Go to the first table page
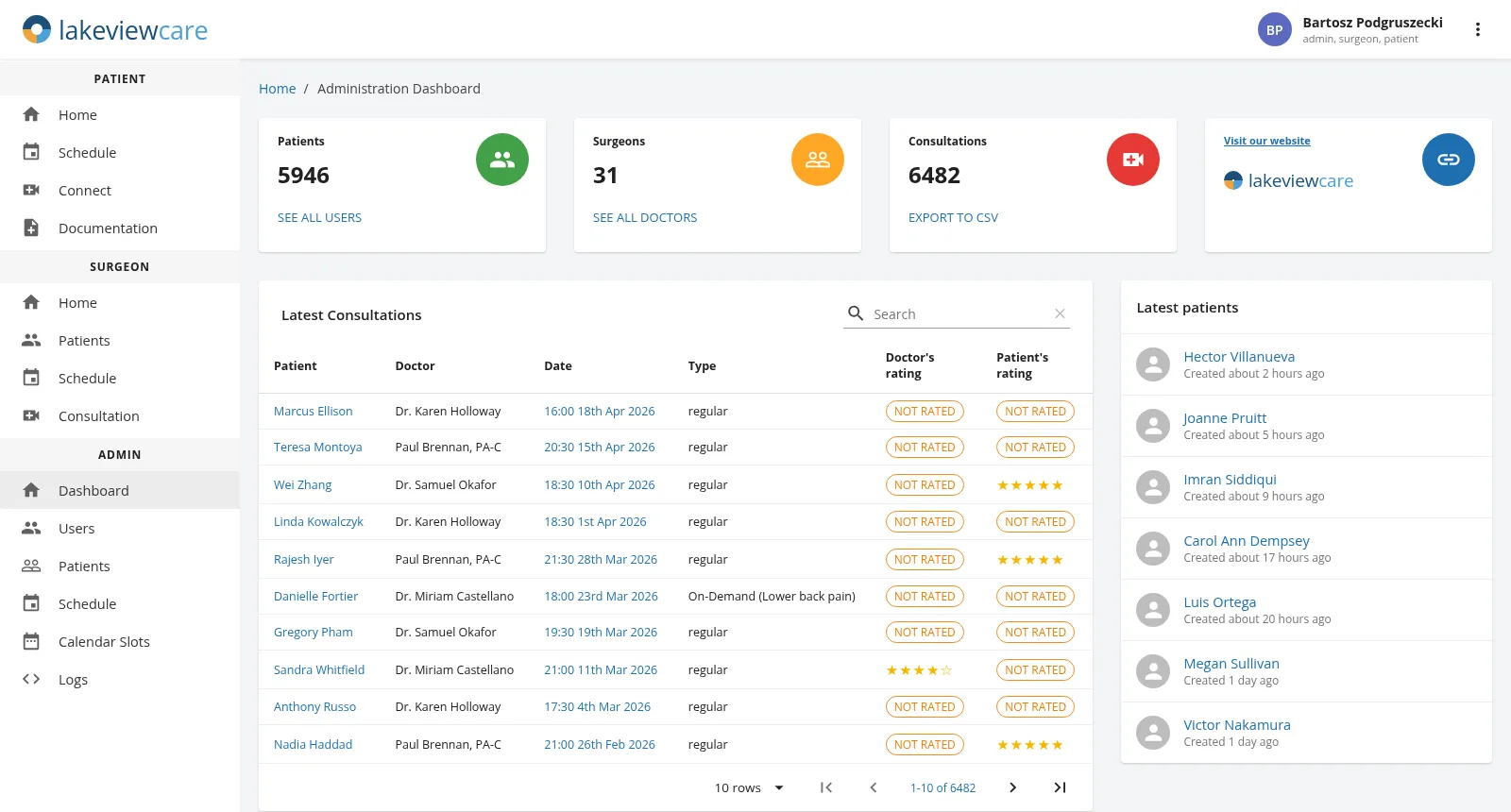1511x812 pixels. tap(826, 787)
